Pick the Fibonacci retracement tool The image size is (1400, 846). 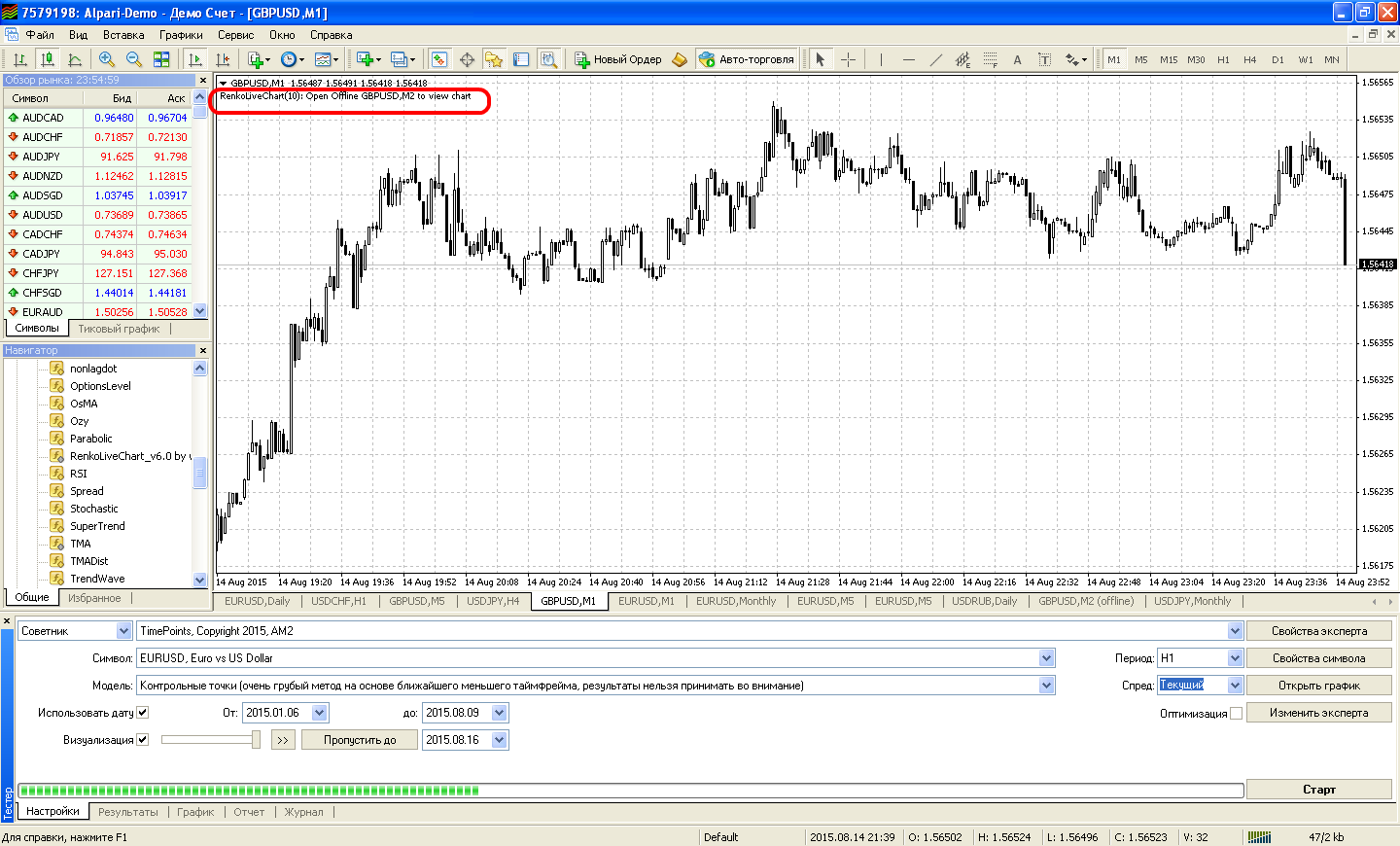pos(990,59)
